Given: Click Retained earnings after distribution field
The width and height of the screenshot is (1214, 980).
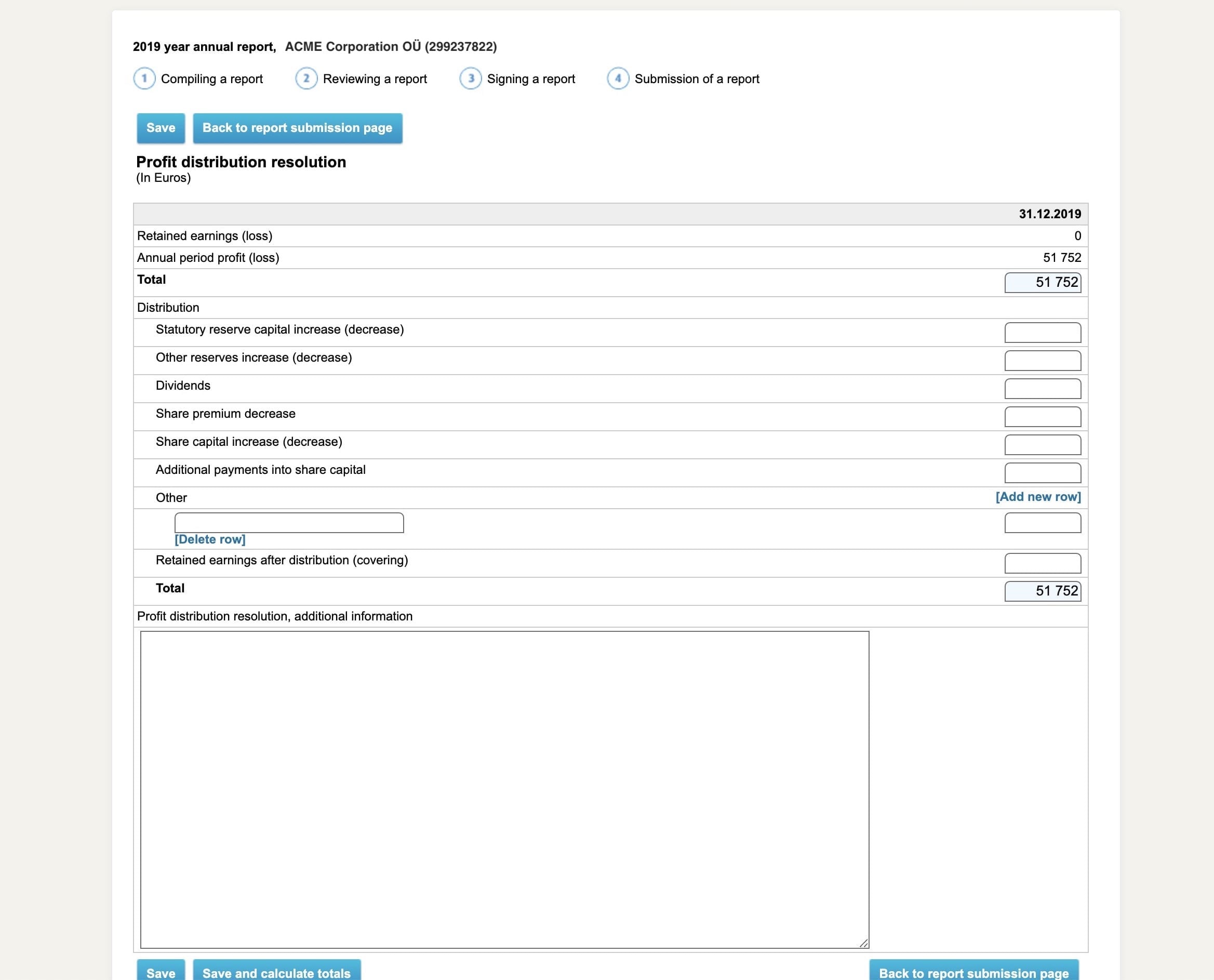Looking at the screenshot, I should pos(1042,563).
